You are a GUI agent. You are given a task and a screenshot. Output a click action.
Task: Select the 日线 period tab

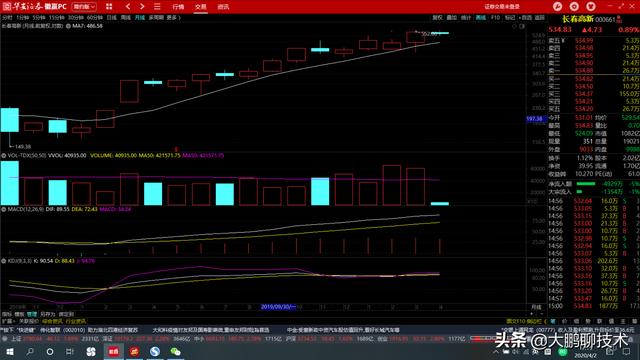111,18
